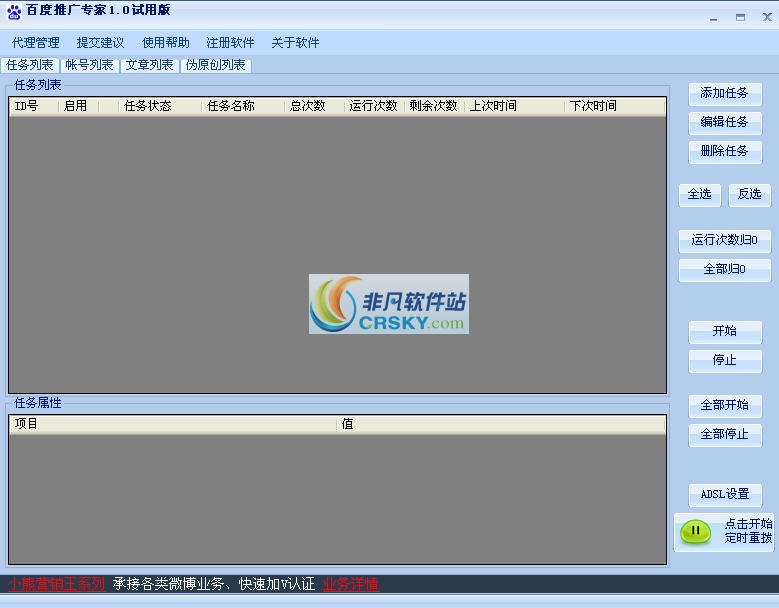Image resolution: width=779 pixels, height=608 pixels.
Task: Click the 上次时间 column header
Action: point(514,106)
